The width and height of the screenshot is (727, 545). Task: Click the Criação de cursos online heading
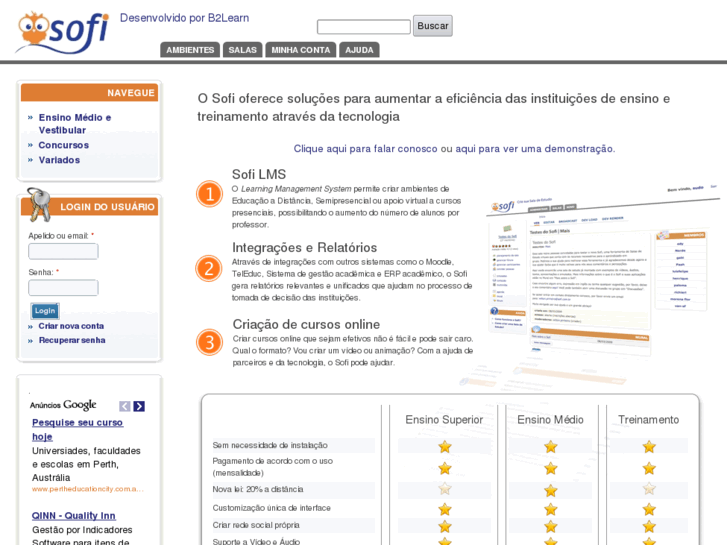coord(306,324)
